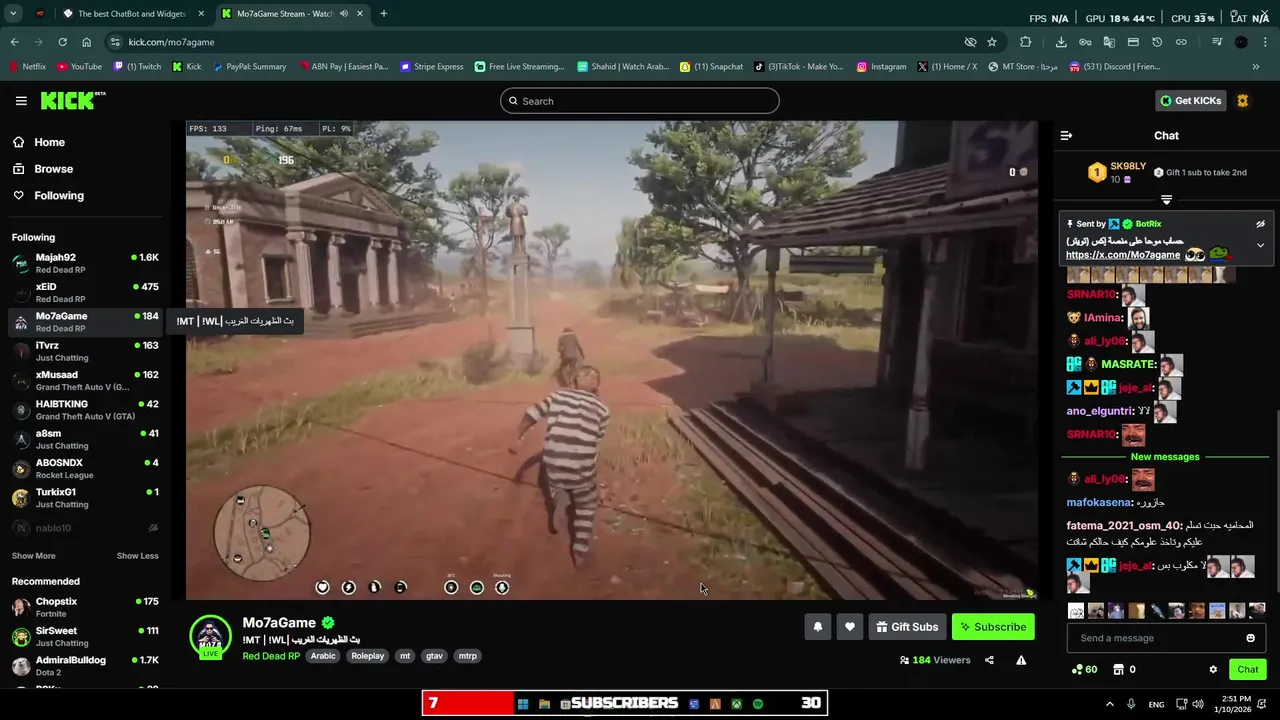Open the Chrome three-dot menu

[x=1265, y=42]
